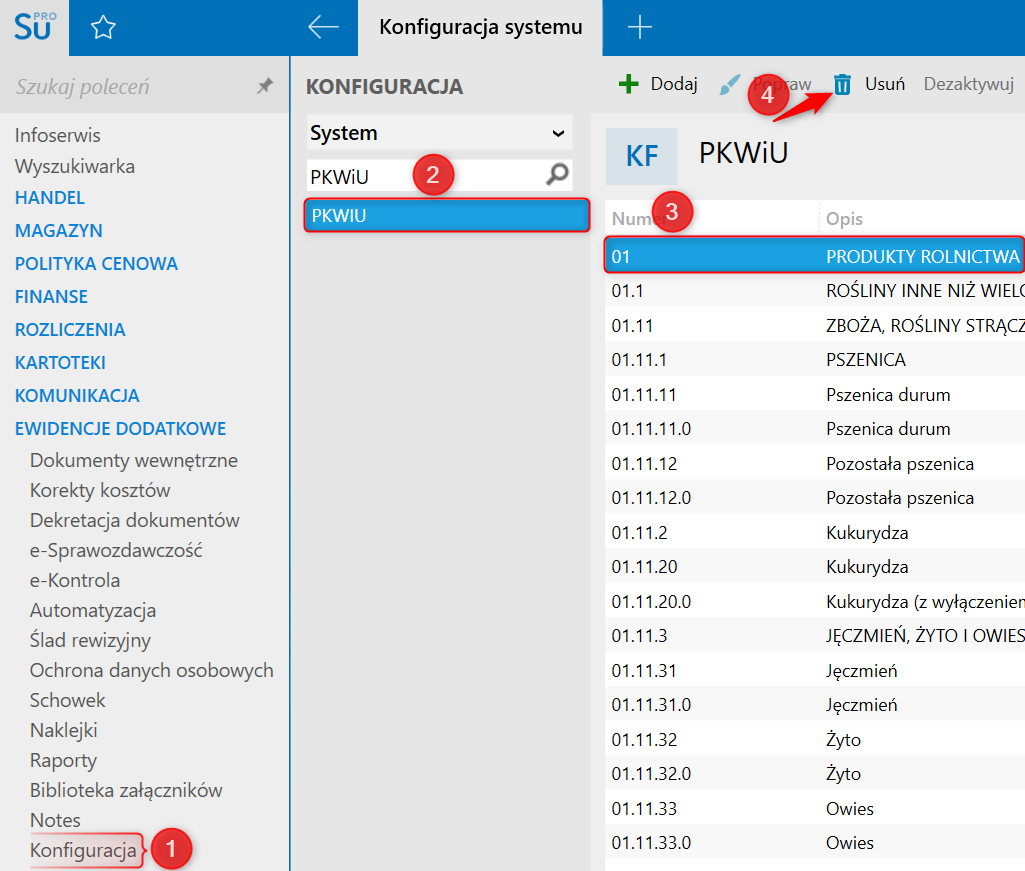Screen dimensions: 1025x871
Task: Select row 01.11.31.0 Jęczmień
Action: pos(815,704)
